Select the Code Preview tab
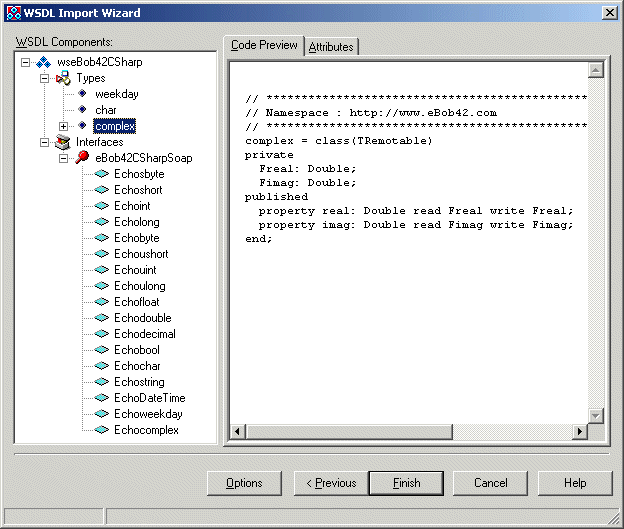This screenshot has height=529, width=624. pos(264,45)
